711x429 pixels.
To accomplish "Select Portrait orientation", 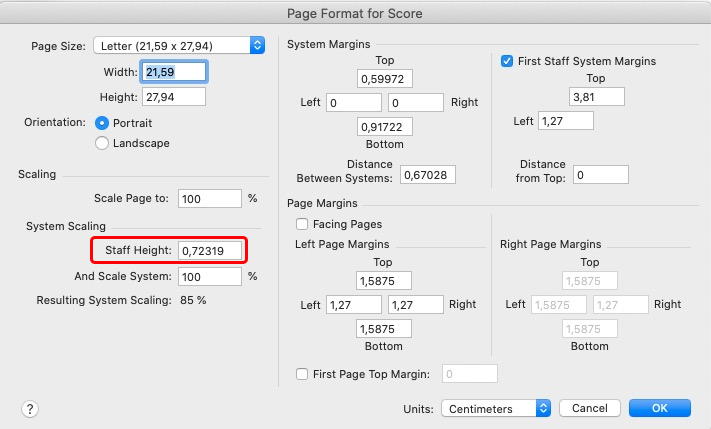I will click(102, 122).
